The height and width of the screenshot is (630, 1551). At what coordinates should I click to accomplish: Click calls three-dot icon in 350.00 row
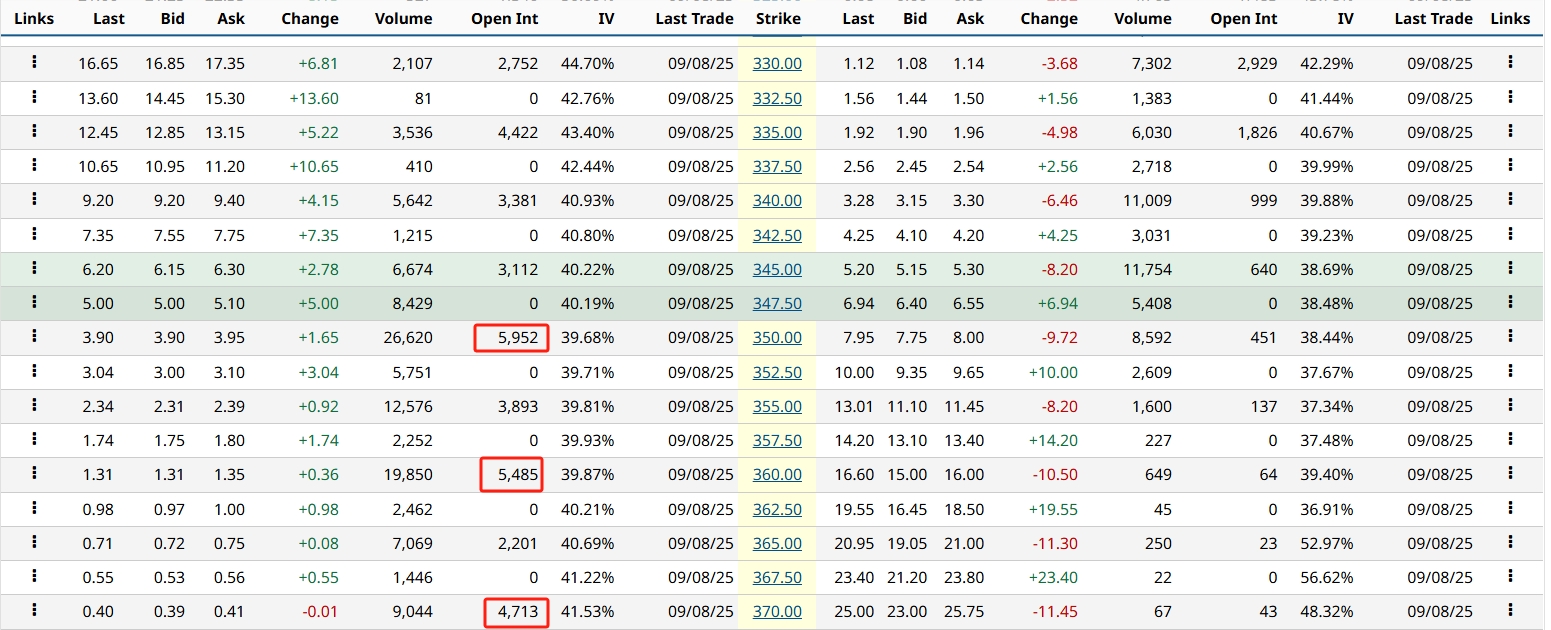[x=34, y=337]
